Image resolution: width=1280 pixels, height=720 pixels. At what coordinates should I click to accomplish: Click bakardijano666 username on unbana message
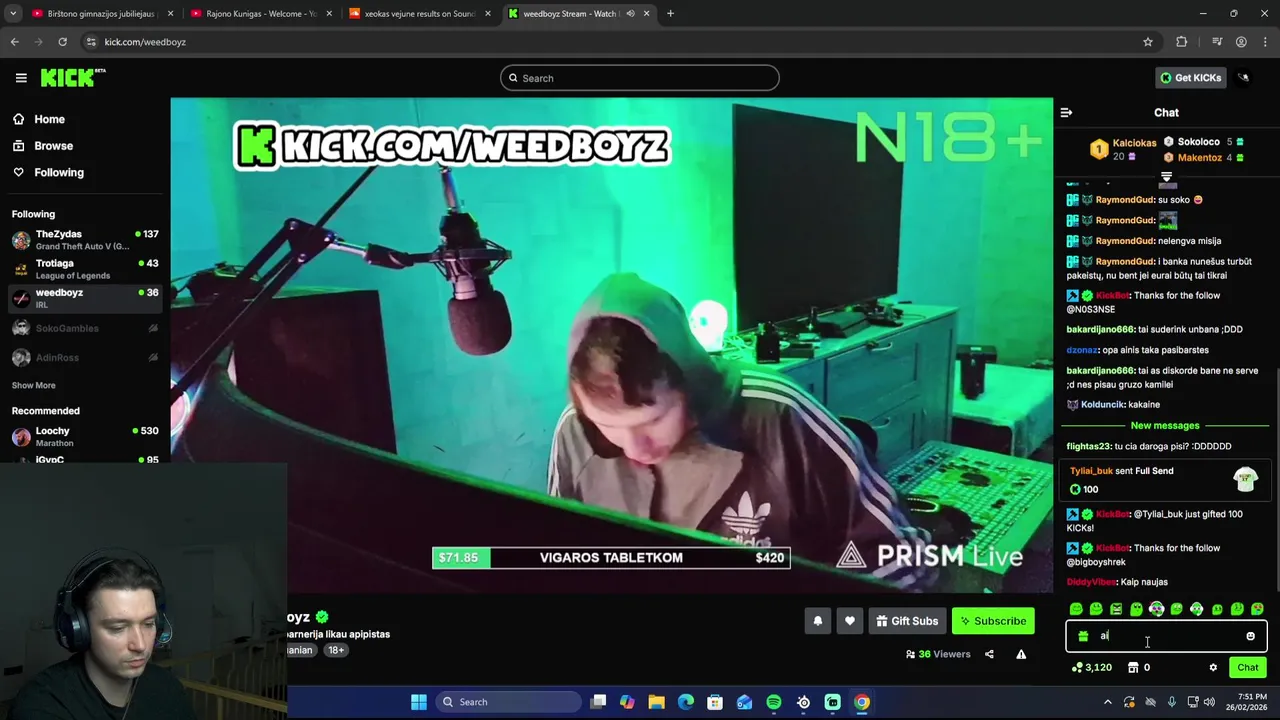1100,329
